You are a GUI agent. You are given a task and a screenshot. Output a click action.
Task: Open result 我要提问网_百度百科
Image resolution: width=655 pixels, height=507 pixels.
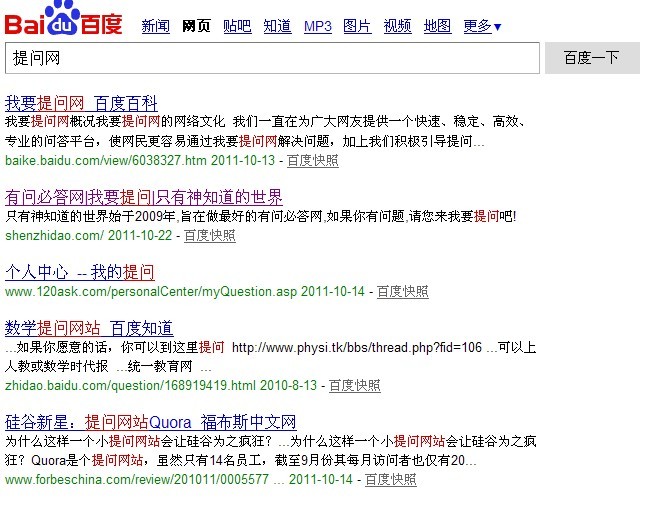coord(81,103)
